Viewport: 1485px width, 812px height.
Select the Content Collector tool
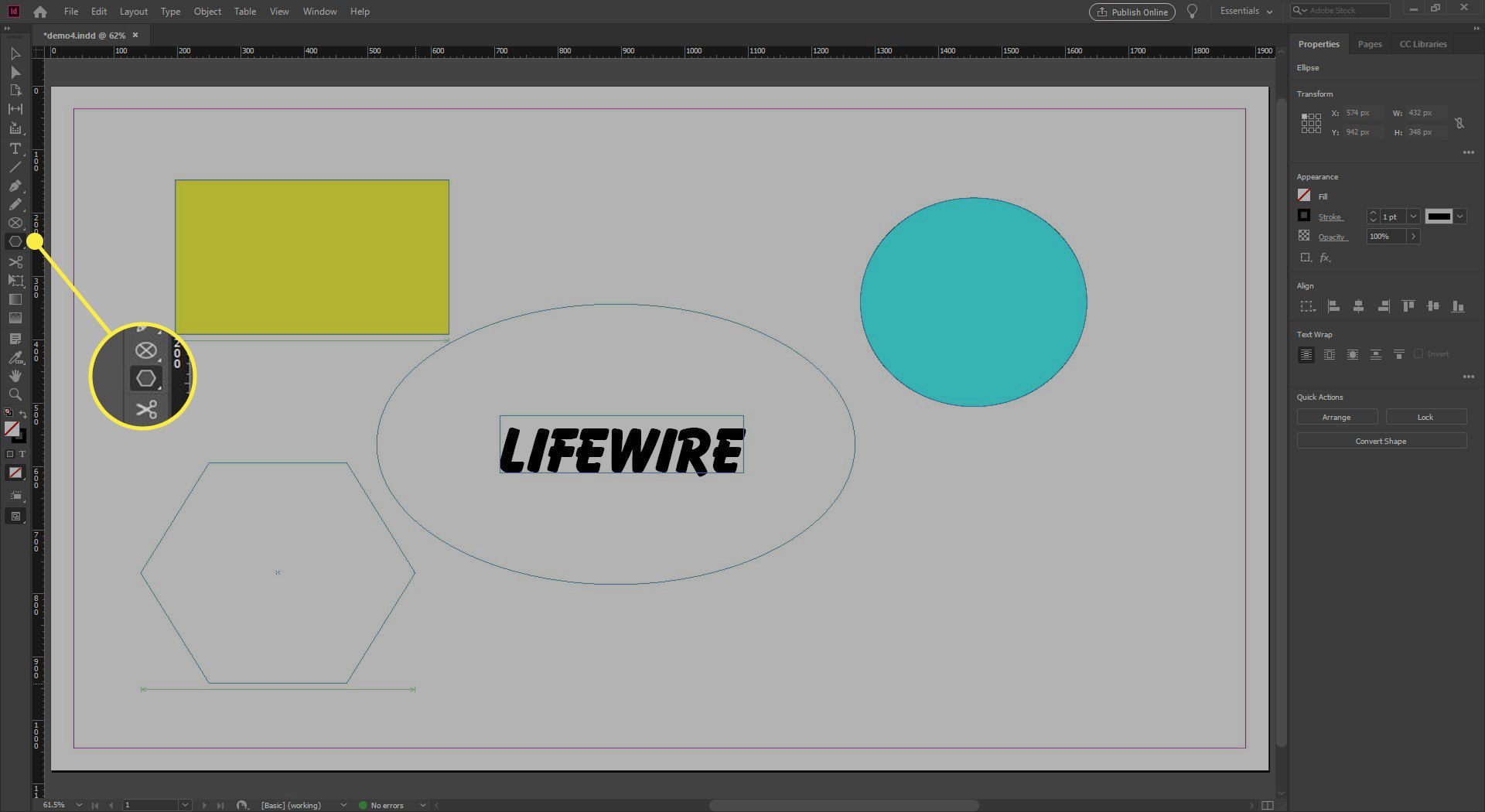[15, 128]
